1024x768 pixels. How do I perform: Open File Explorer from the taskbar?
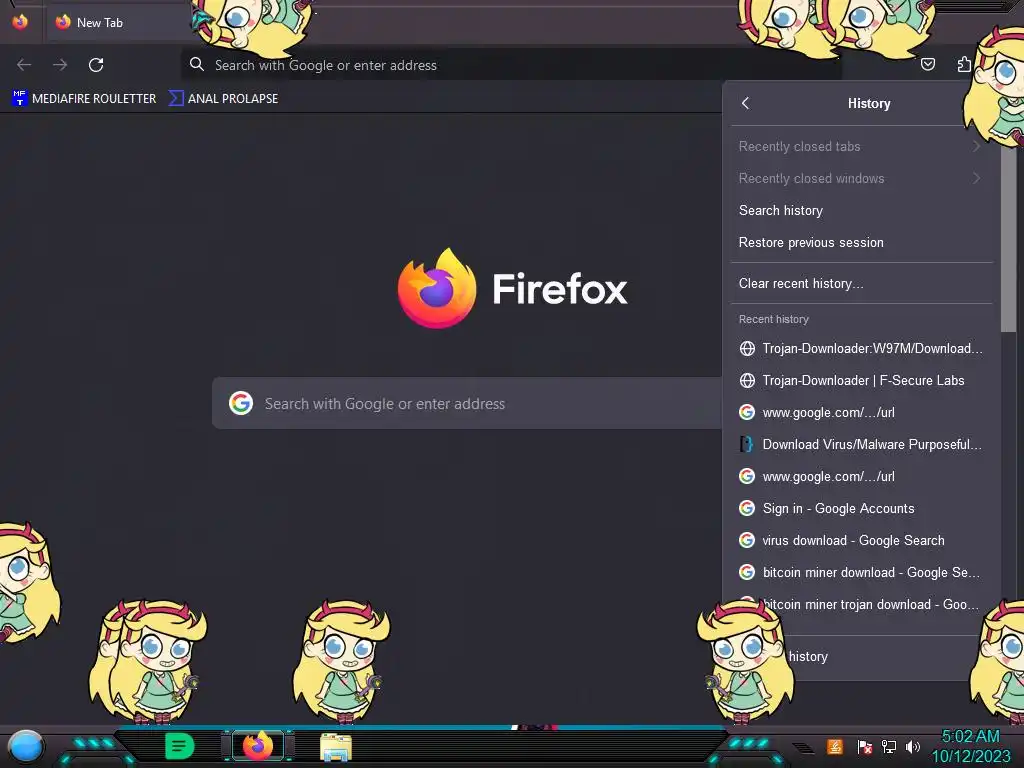pos(336,747)
